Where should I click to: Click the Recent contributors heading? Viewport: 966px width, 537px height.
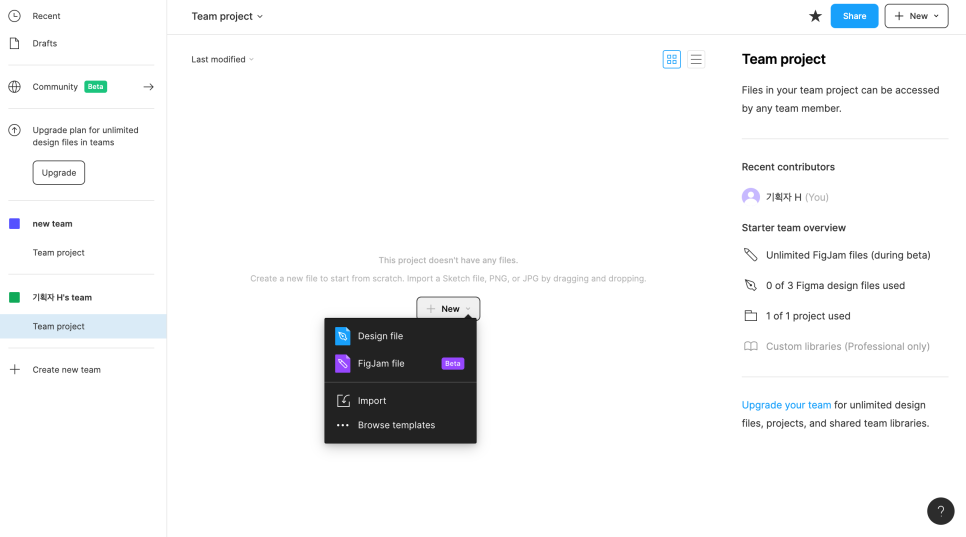point(788,167)
